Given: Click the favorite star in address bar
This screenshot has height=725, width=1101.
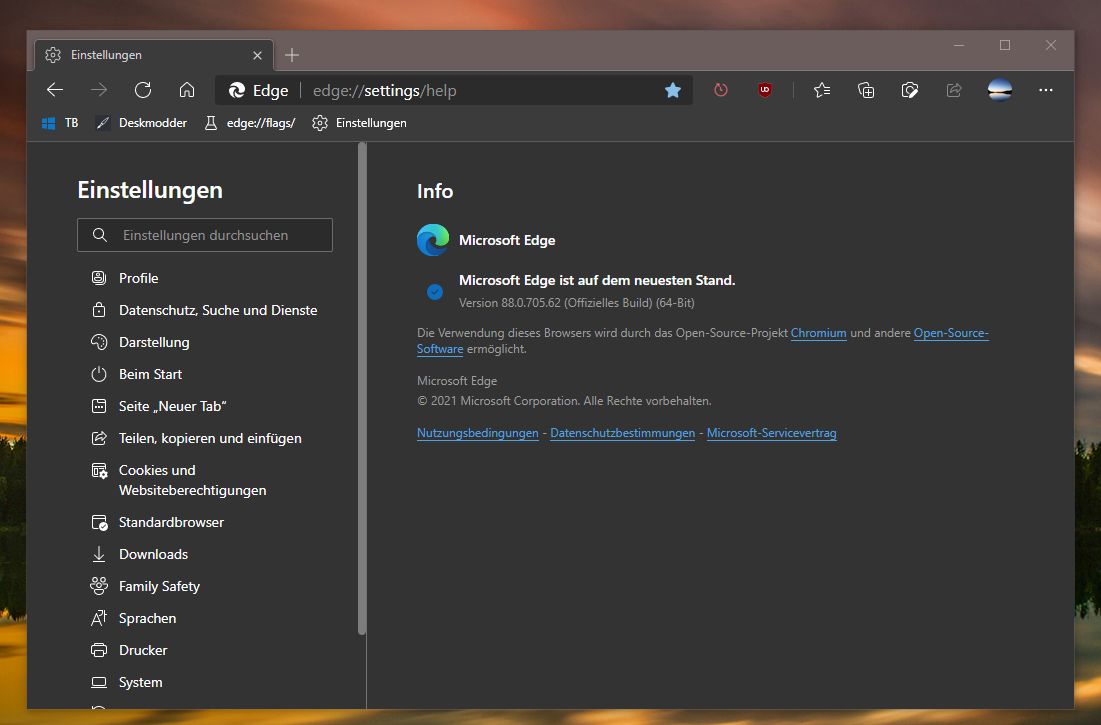Looking at the screenshot, I should 673,90.
